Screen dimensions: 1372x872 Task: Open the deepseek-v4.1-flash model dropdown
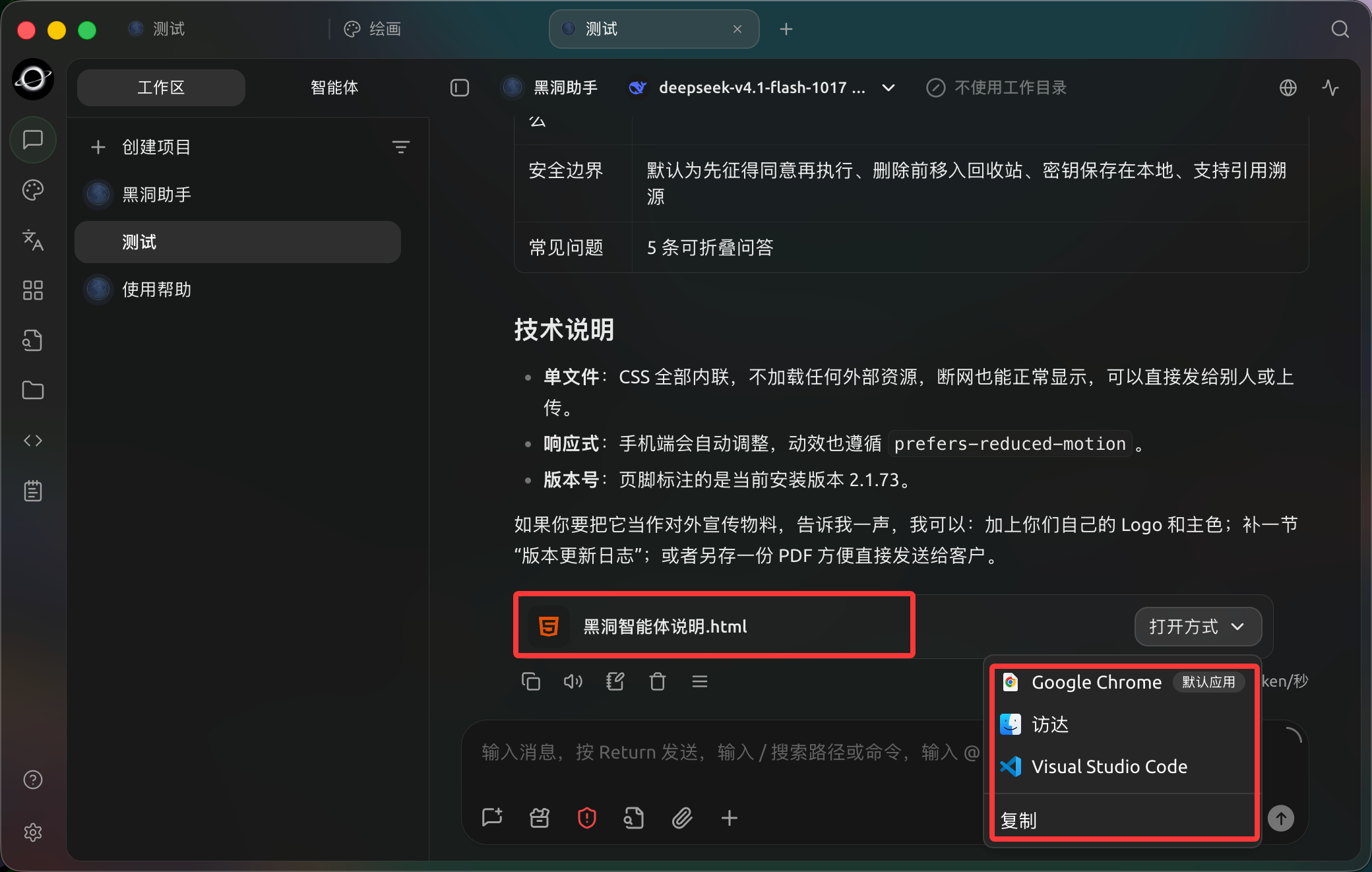[x=762, y=88]
